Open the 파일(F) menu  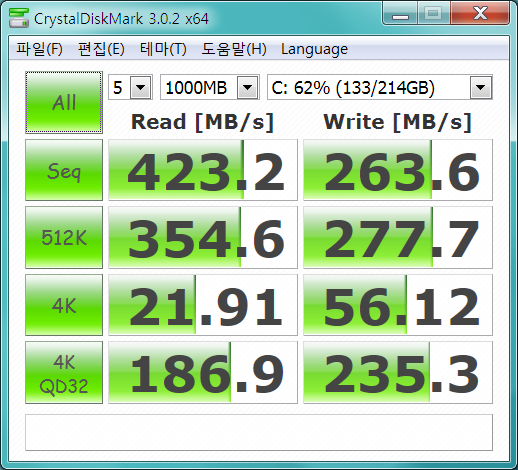pyautogui.click(x=39, y=49)
